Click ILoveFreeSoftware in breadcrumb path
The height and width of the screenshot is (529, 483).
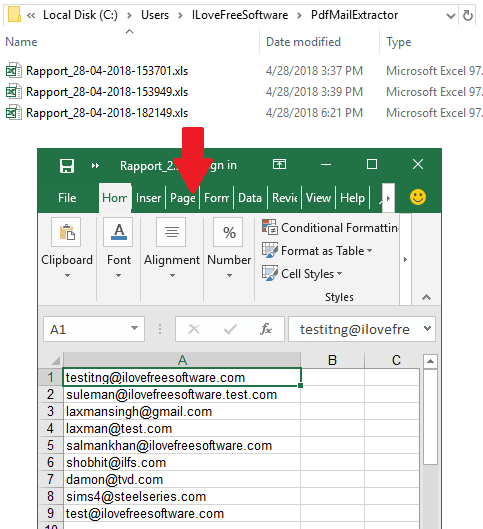click(240, 15)
